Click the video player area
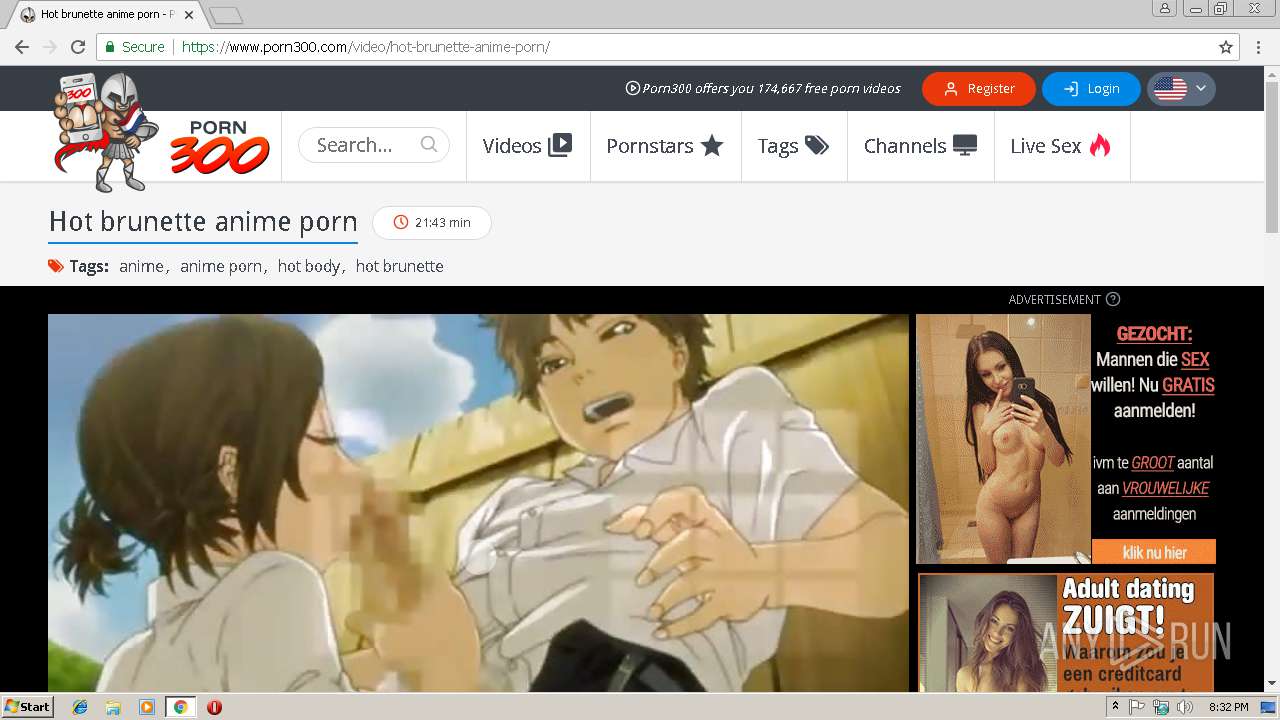Screen dimensions: 1280x720 [x=478, y=503]
